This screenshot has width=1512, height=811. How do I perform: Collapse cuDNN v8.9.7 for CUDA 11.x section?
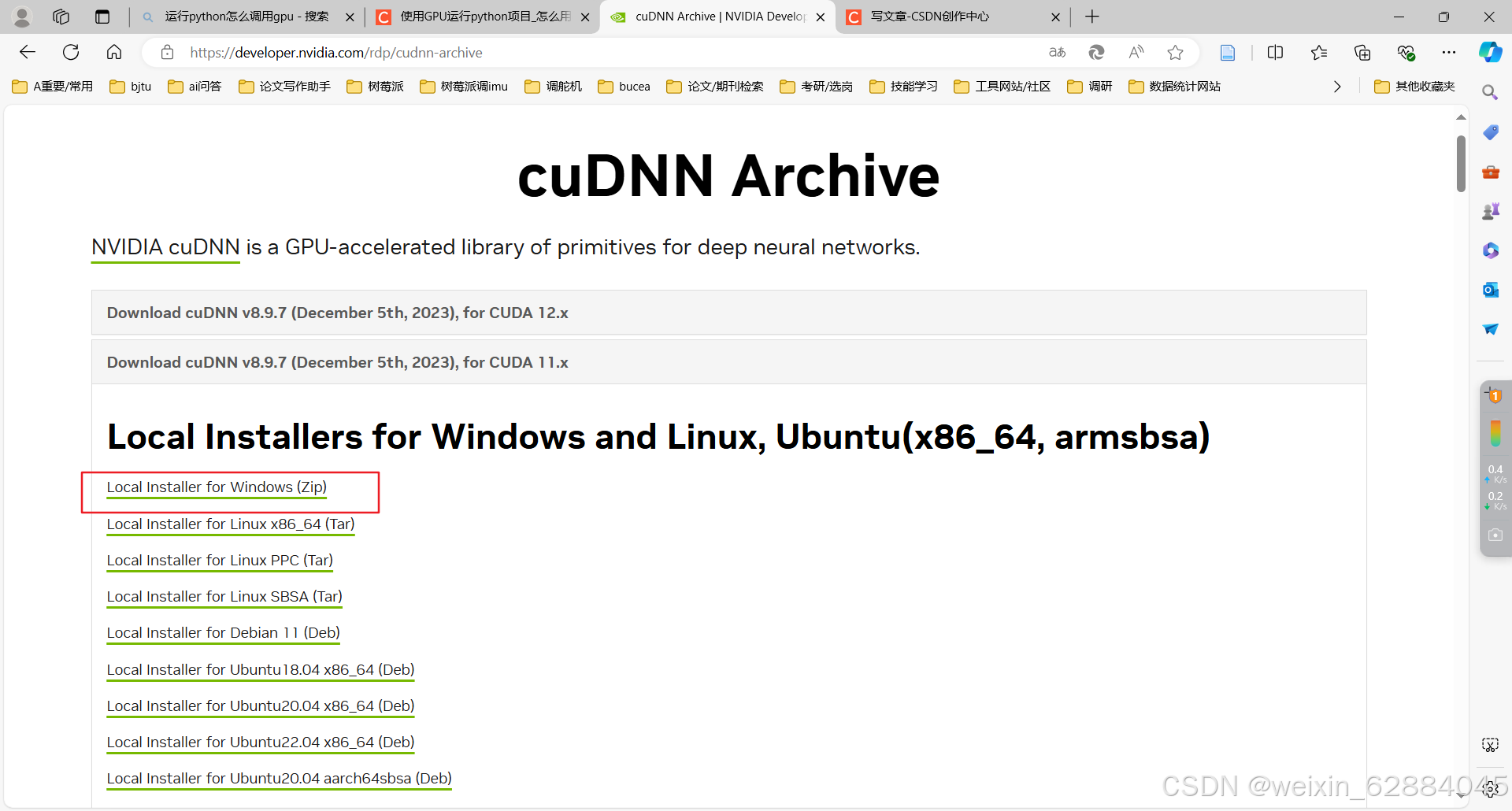click(x=728, y=362)
